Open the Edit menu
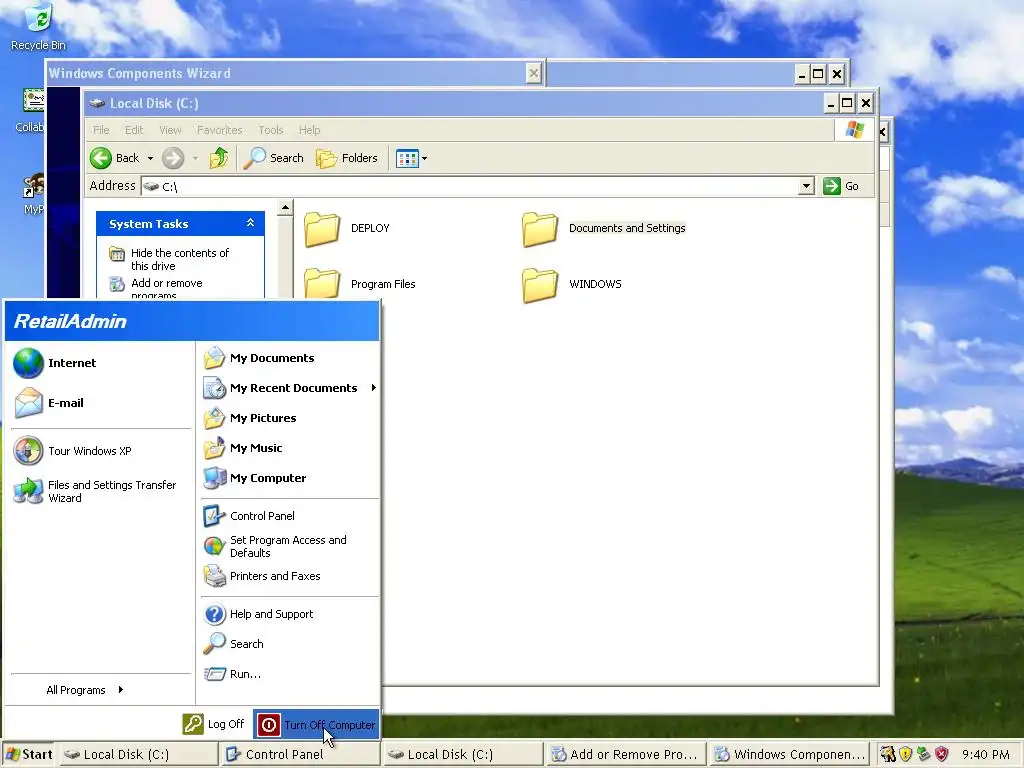 pos(134,130)
